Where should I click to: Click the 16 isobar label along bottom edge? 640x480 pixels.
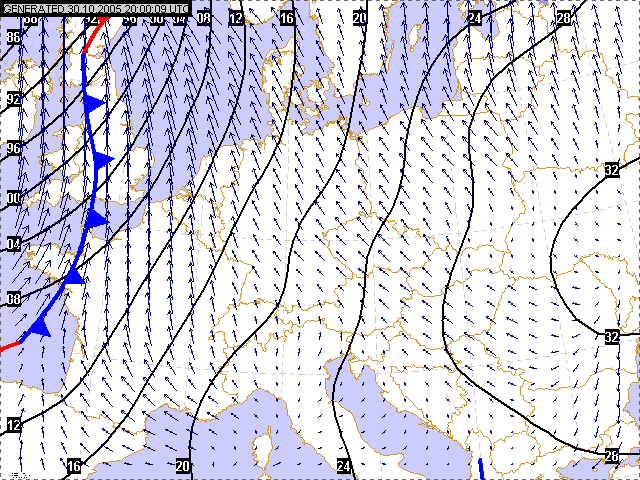[x=73, y=466]
